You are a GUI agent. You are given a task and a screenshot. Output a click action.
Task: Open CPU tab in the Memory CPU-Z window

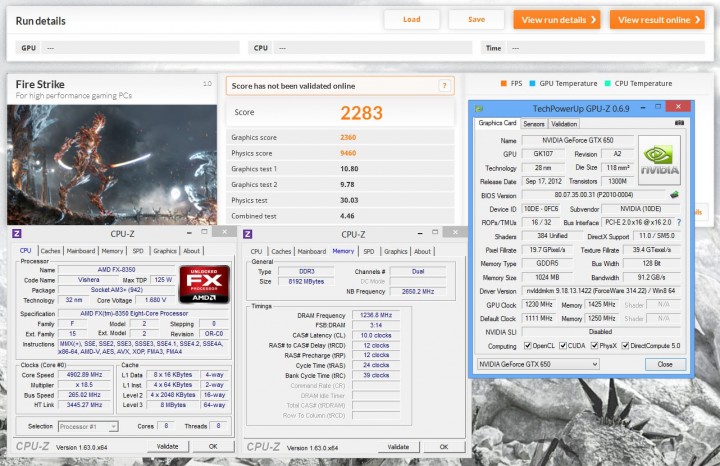click(256, 251)
